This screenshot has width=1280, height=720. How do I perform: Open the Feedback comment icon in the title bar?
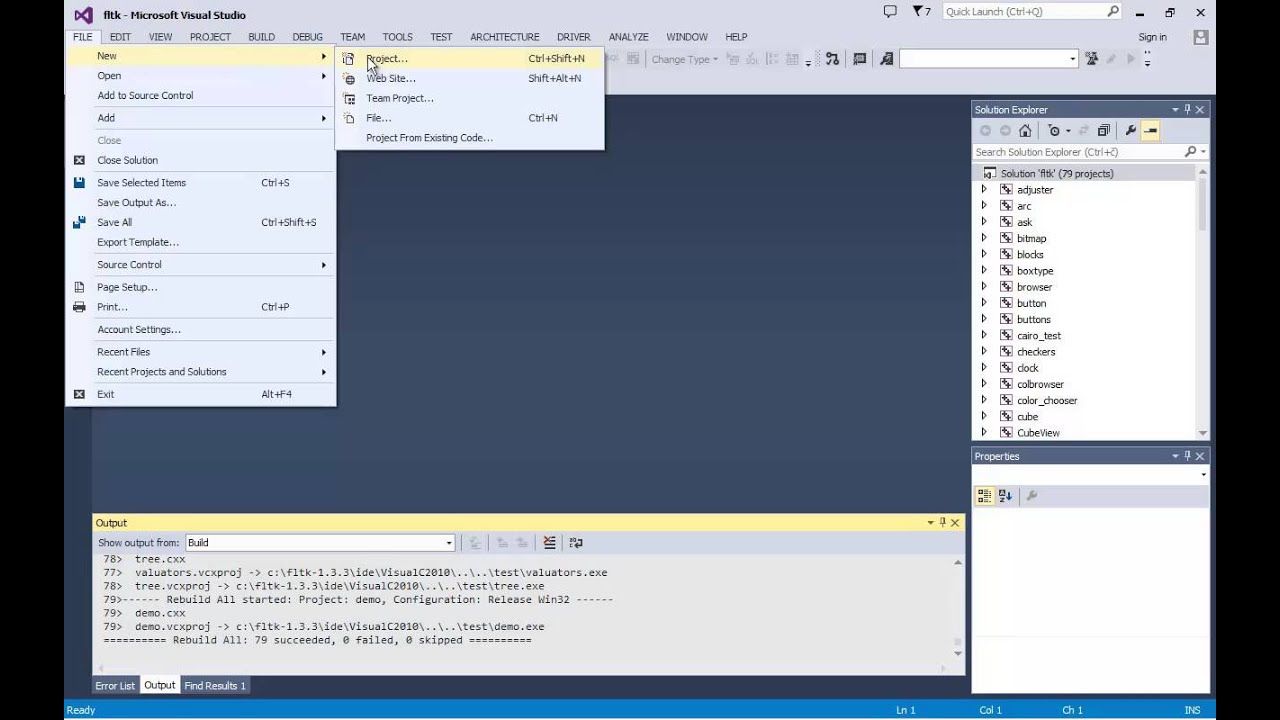coord(889,11)
